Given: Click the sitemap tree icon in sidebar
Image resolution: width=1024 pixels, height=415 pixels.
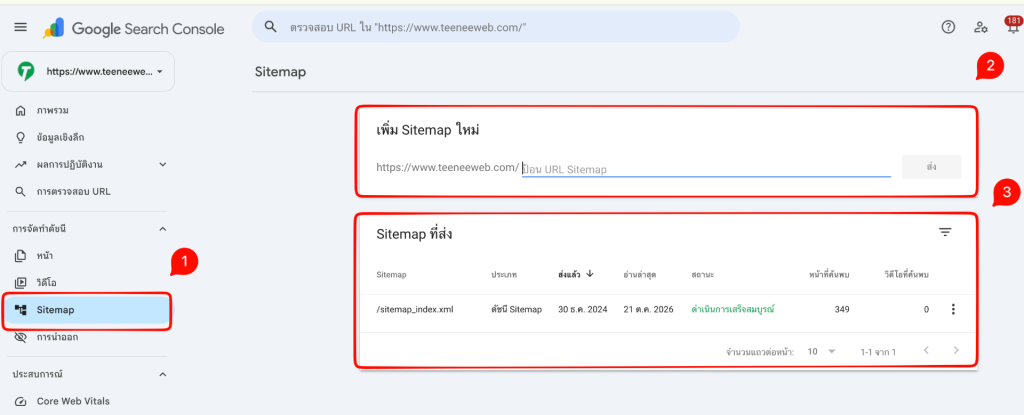Looking at the screenshot, I should pyautogui.click(x=21, y=310).
